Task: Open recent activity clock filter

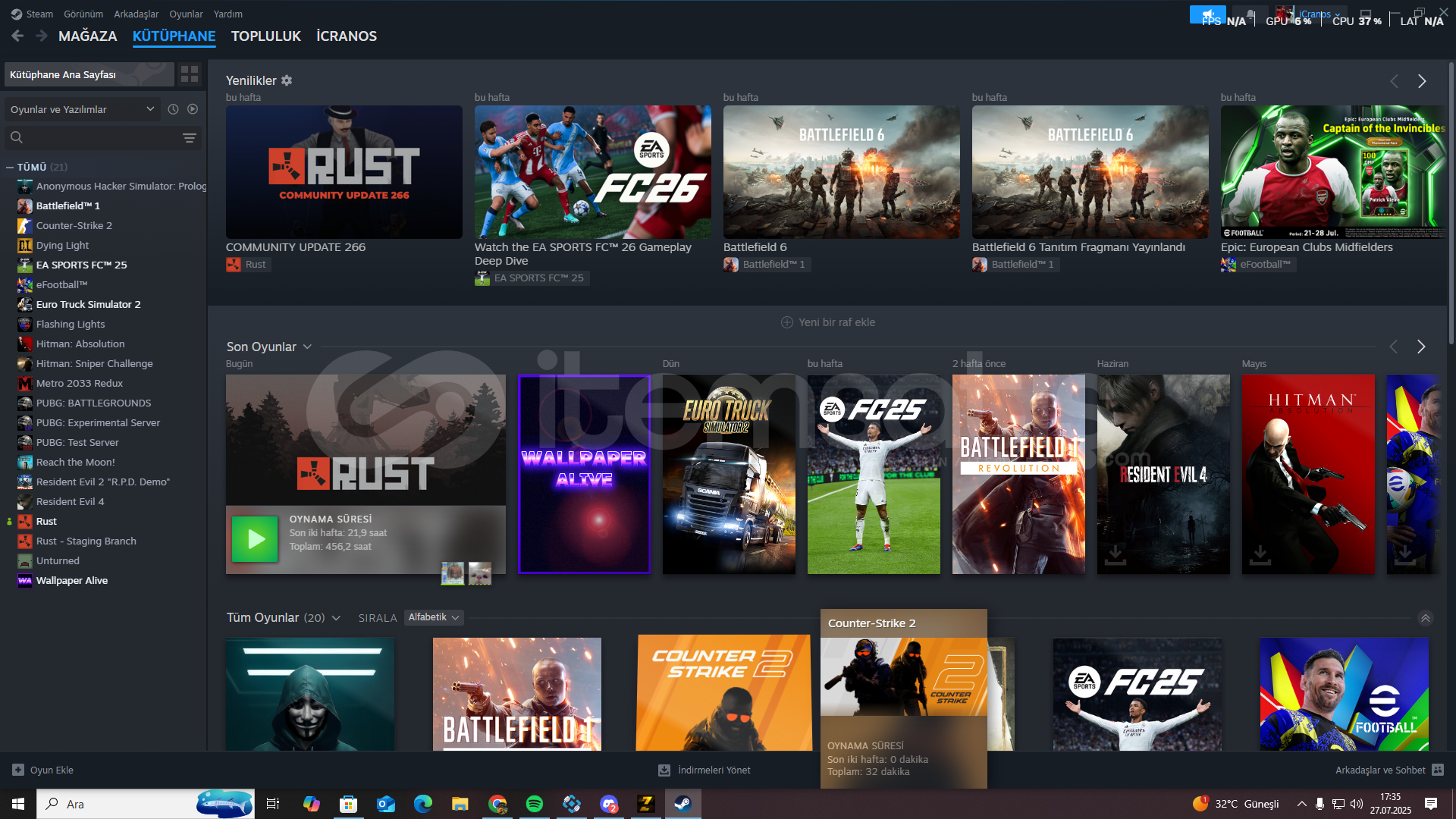Action: point(173,109)
